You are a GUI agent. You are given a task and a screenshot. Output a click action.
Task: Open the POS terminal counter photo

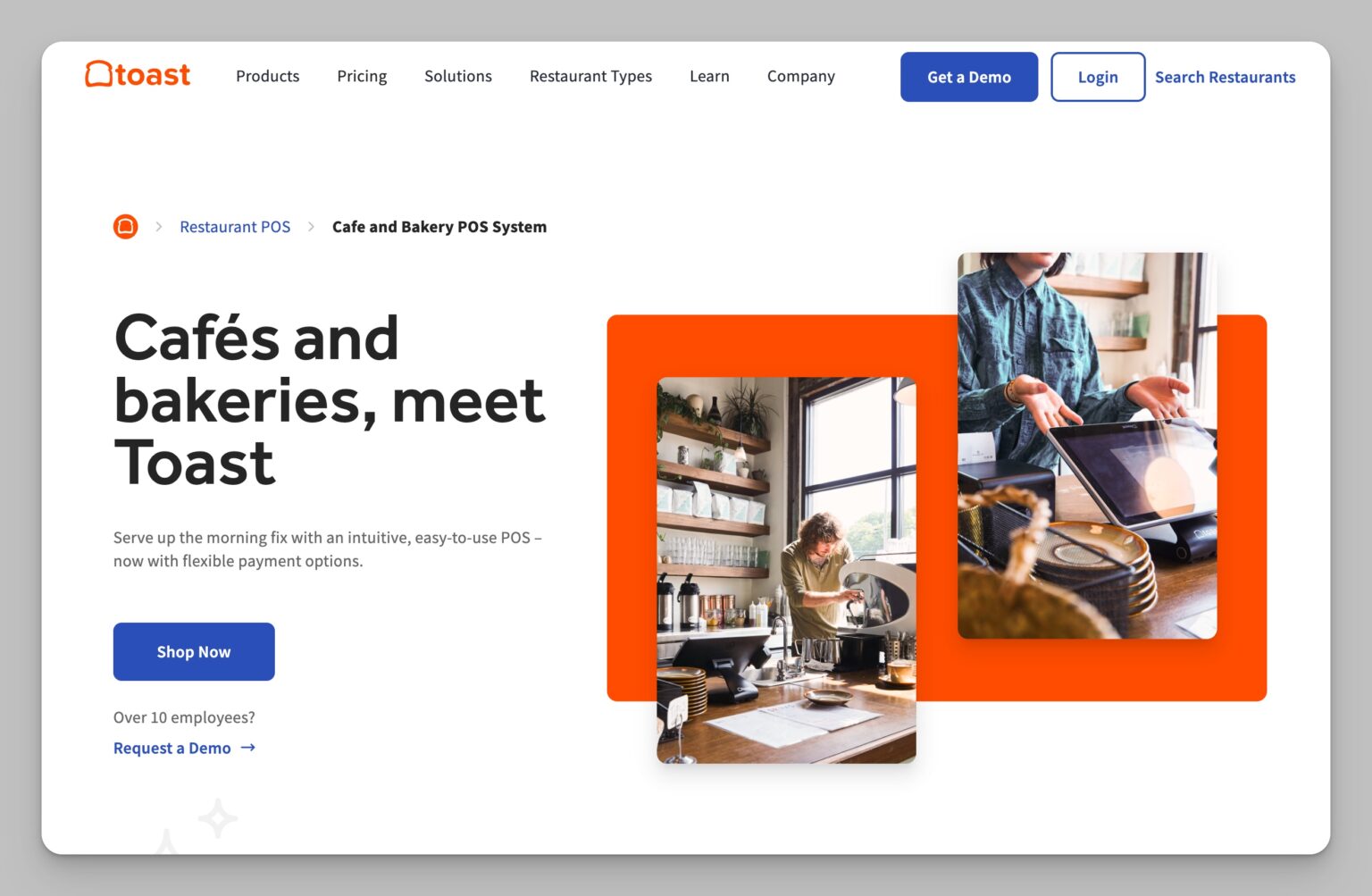tap(1086, 445)
